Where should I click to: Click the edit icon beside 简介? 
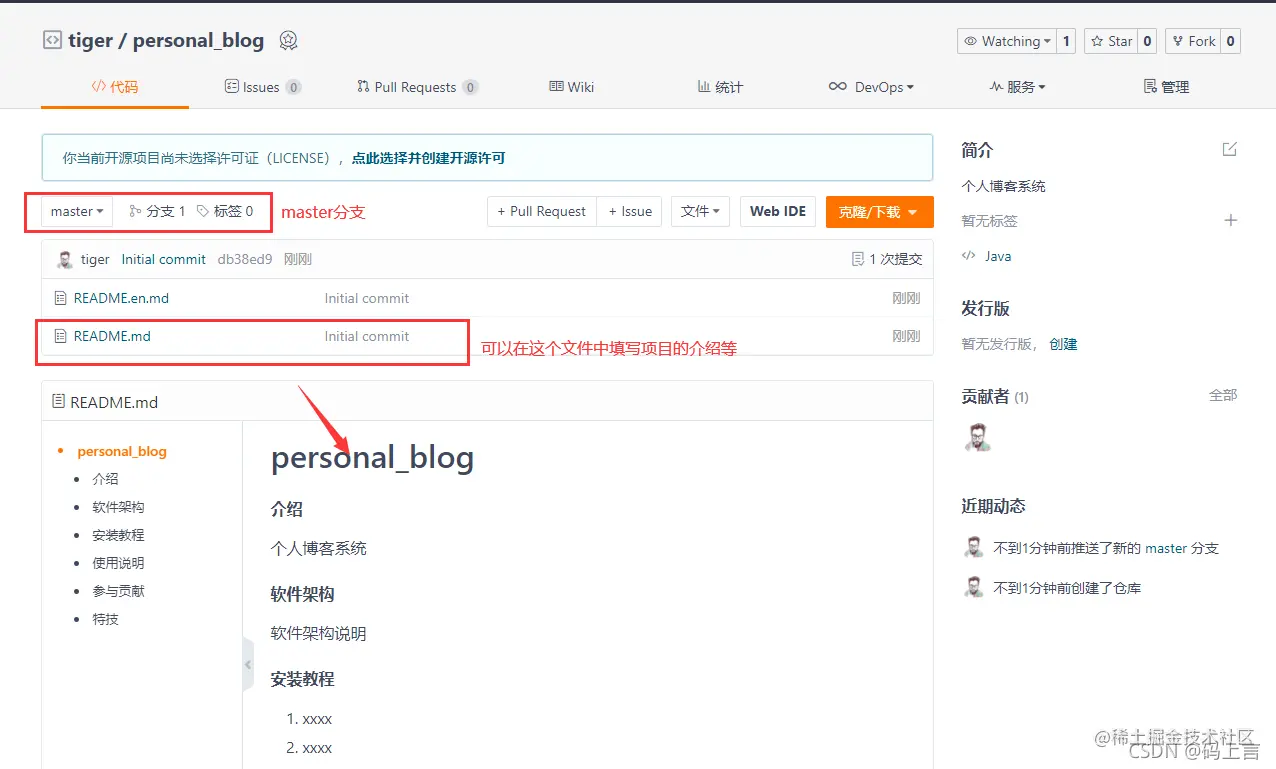tap(1230, 149)
